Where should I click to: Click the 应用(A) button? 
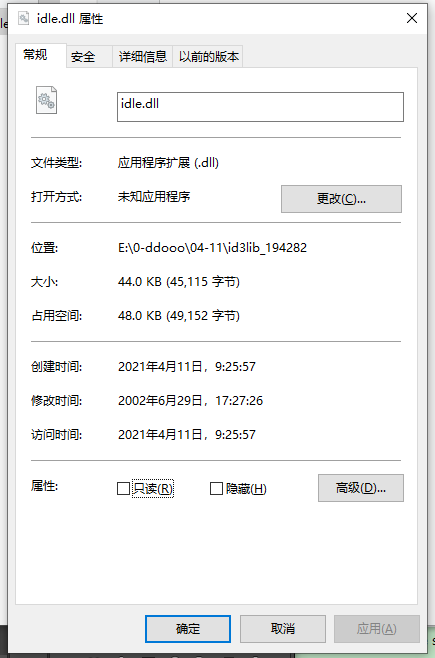pyautogui.click(x=377, y=629)
